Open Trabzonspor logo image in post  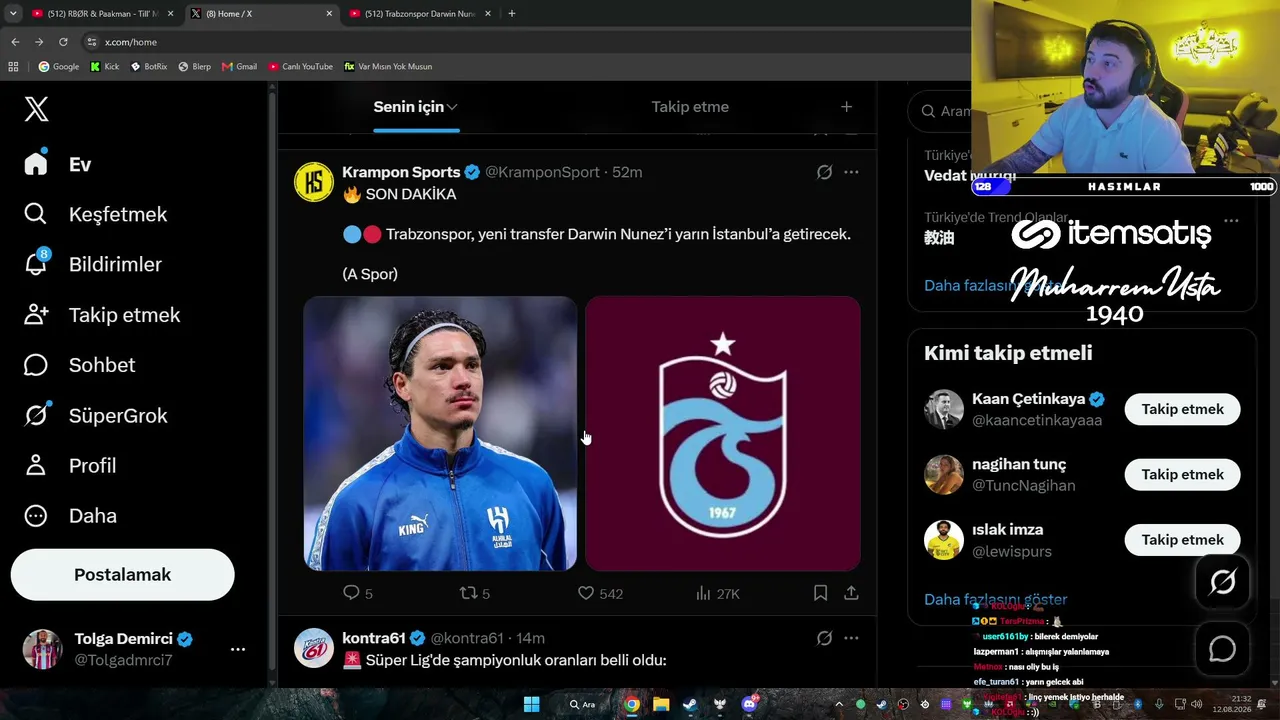pos(722,433)
